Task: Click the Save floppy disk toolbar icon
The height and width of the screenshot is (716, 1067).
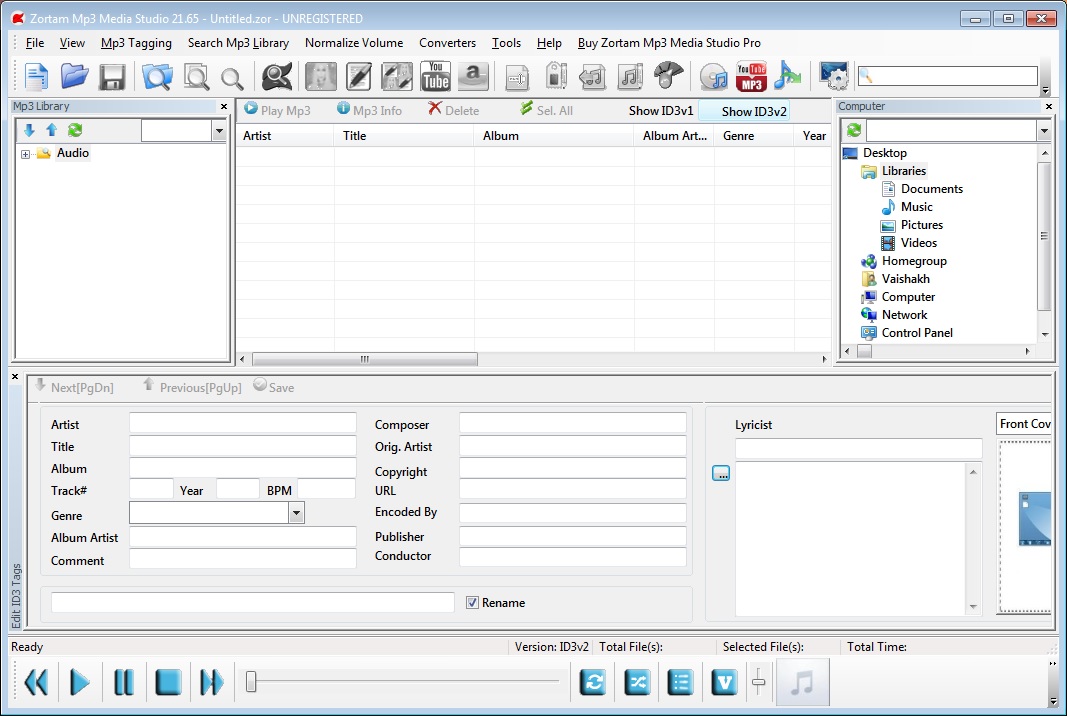Action: pos(111,76)
